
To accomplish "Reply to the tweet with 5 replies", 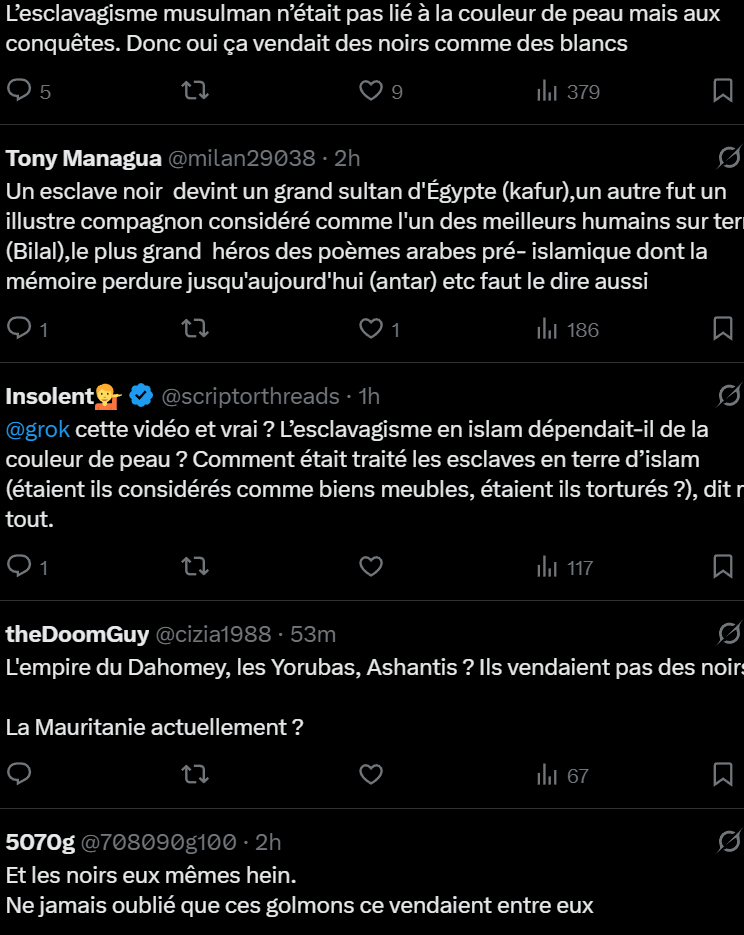I will click(20, 91).
